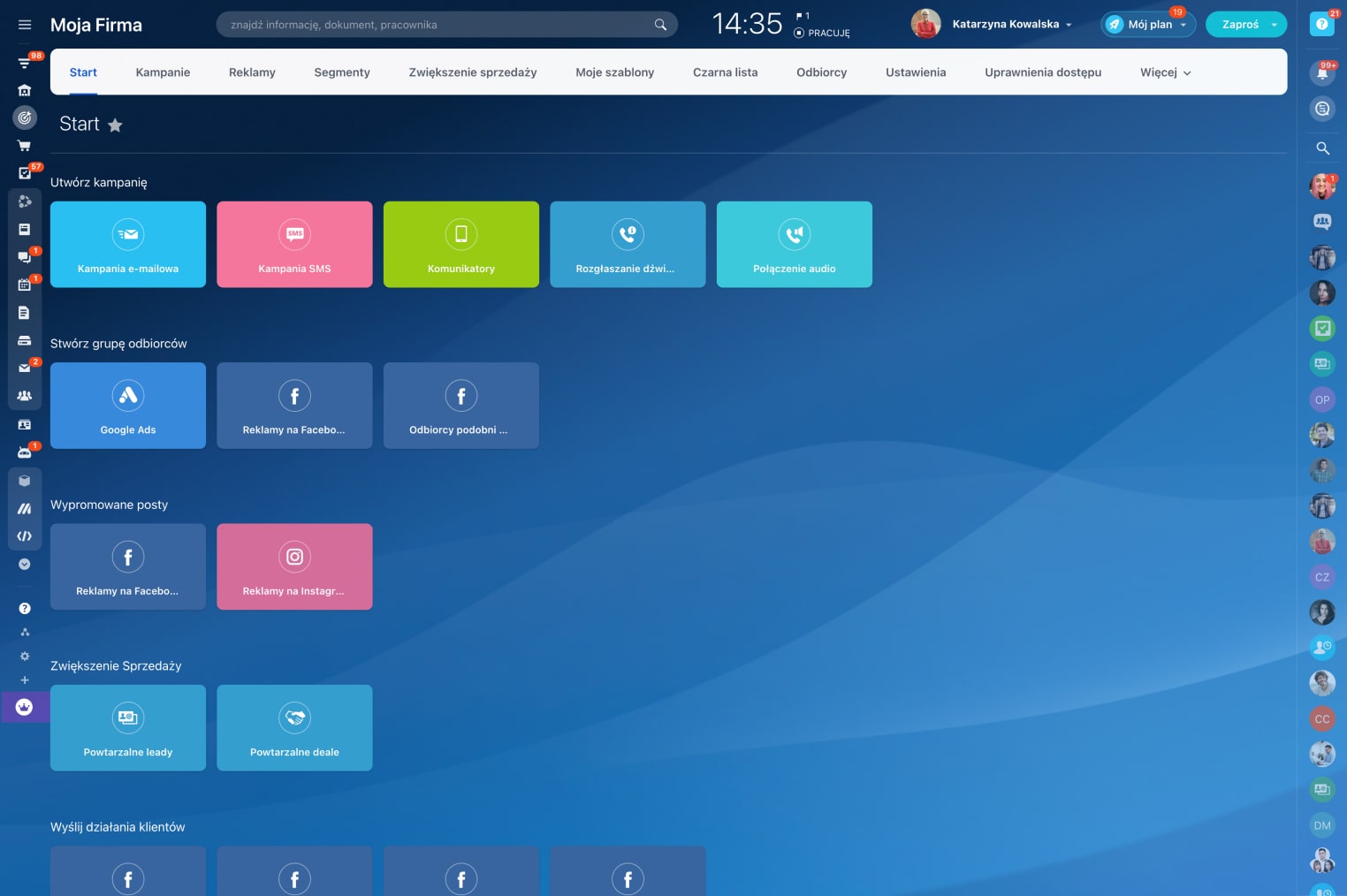The height and width of the screenshot is (896, 1347).
Task: Go to the Segmenty tab
Action: point(342,72)
